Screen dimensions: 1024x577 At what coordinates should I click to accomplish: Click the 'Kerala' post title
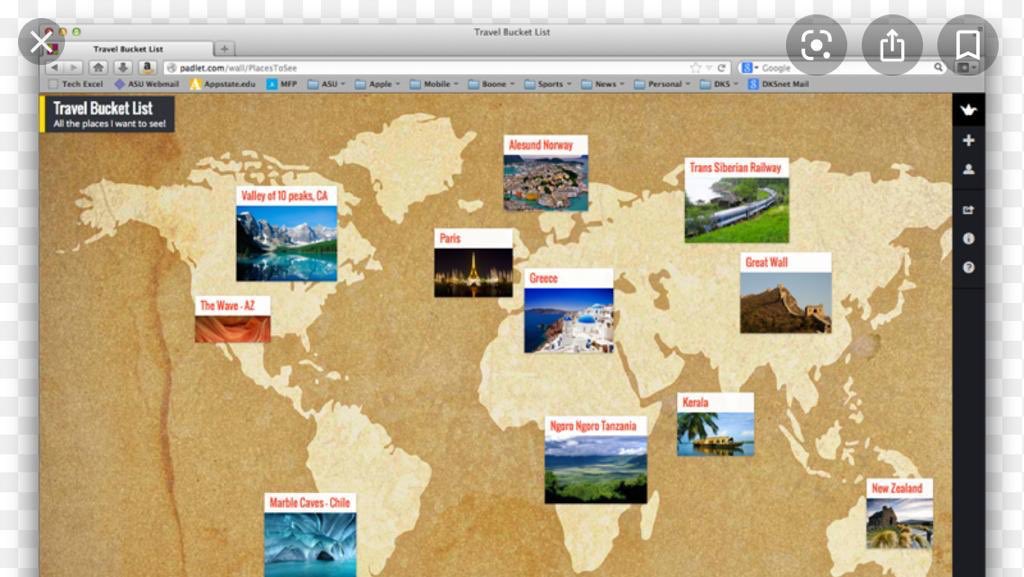point(695,402)
